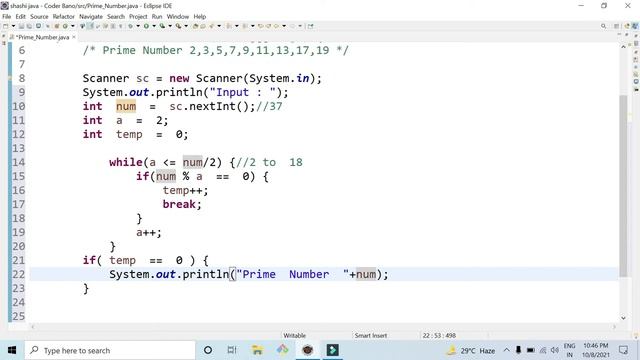Click 'temp++;' on line 16
Viewport: 640px width, 360px height.
(185, 190)
